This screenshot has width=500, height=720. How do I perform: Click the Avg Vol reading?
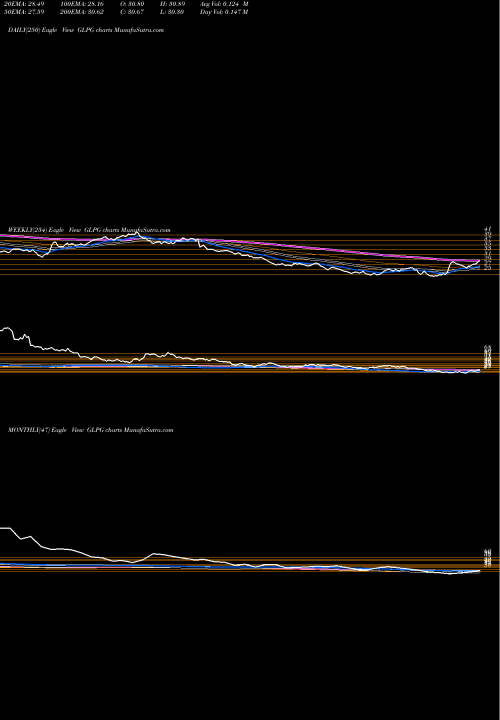tap(224, 4)
